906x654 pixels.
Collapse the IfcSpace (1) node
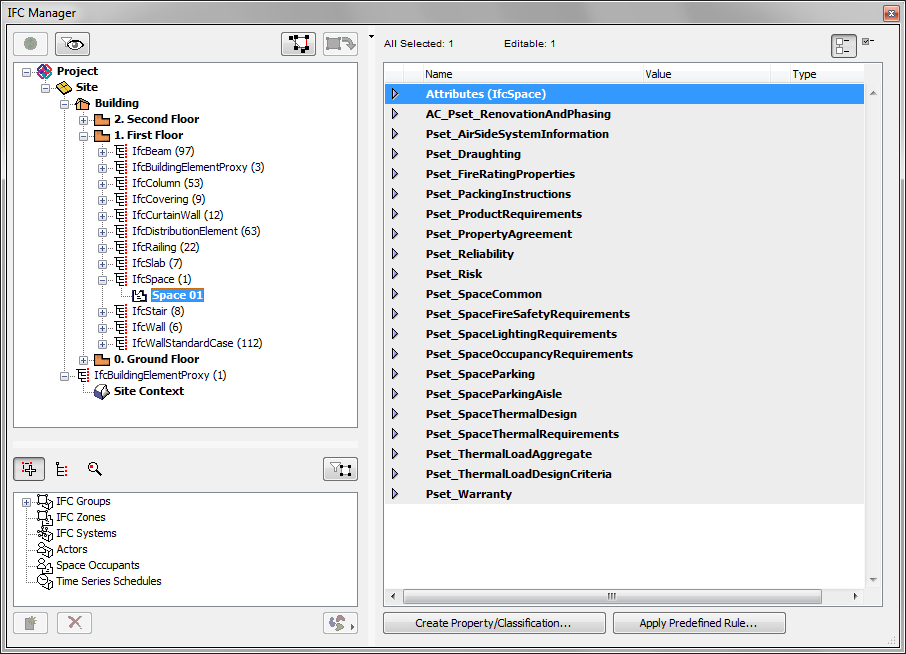click(102, 280)
